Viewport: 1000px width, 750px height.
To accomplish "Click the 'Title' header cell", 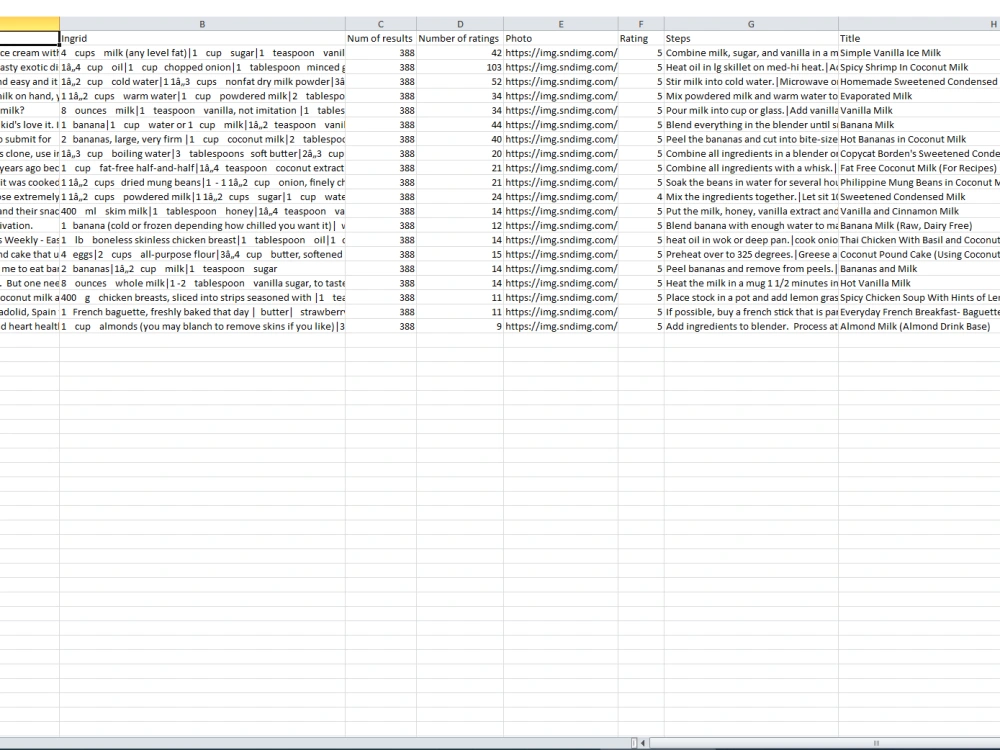I will pyautogui.click(x=919, y=38).
